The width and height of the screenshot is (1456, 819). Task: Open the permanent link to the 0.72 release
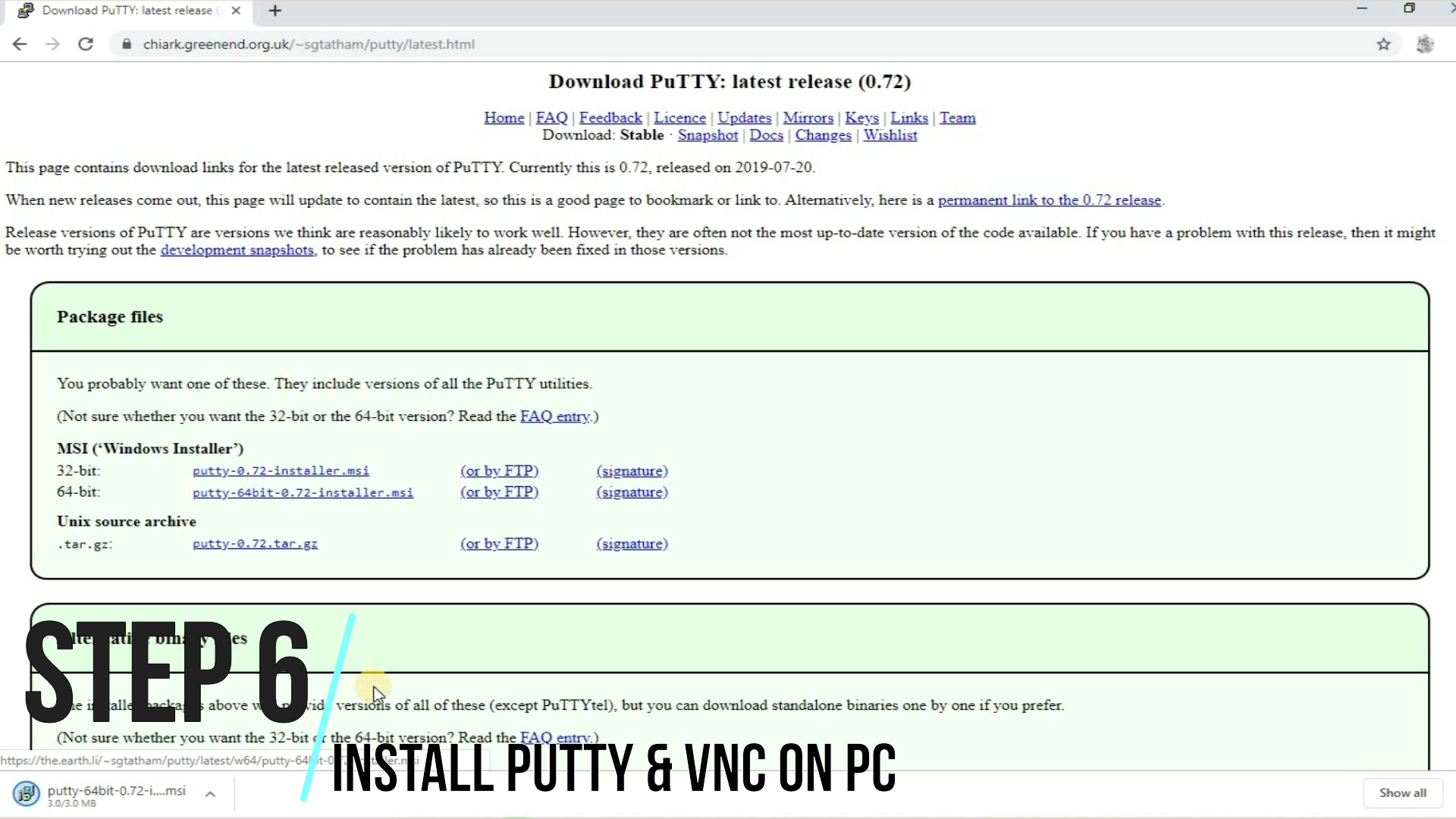tap(1050, 199)
